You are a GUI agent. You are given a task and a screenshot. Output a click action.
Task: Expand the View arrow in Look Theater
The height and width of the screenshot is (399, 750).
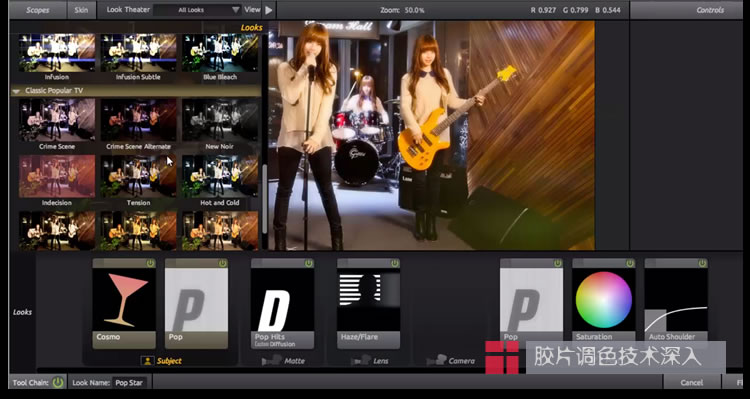click(269, 10)
